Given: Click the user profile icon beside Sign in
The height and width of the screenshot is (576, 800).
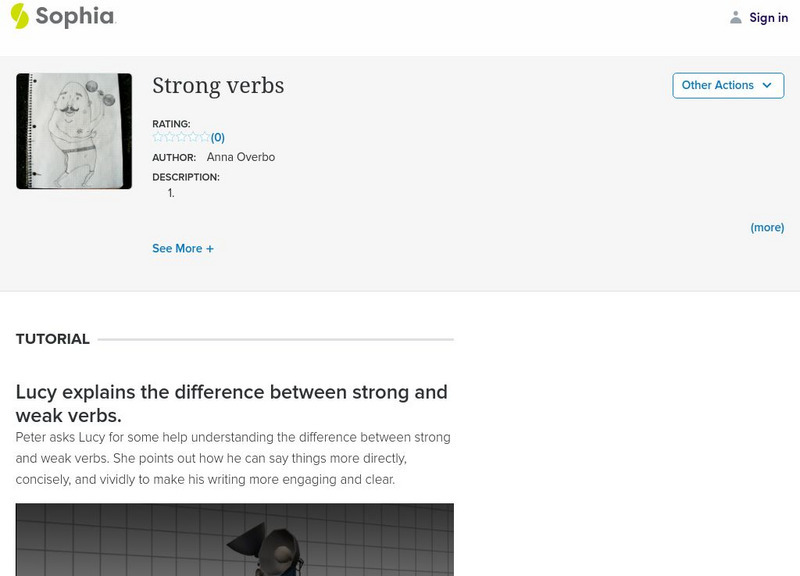Looking at the screenshot, I should click(736, 17).
